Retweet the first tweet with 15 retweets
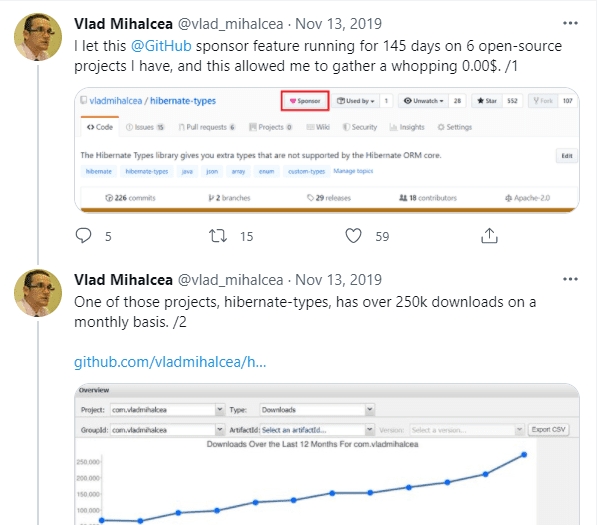This screenshot has width=616, height=525. click(x=218, y=236)
